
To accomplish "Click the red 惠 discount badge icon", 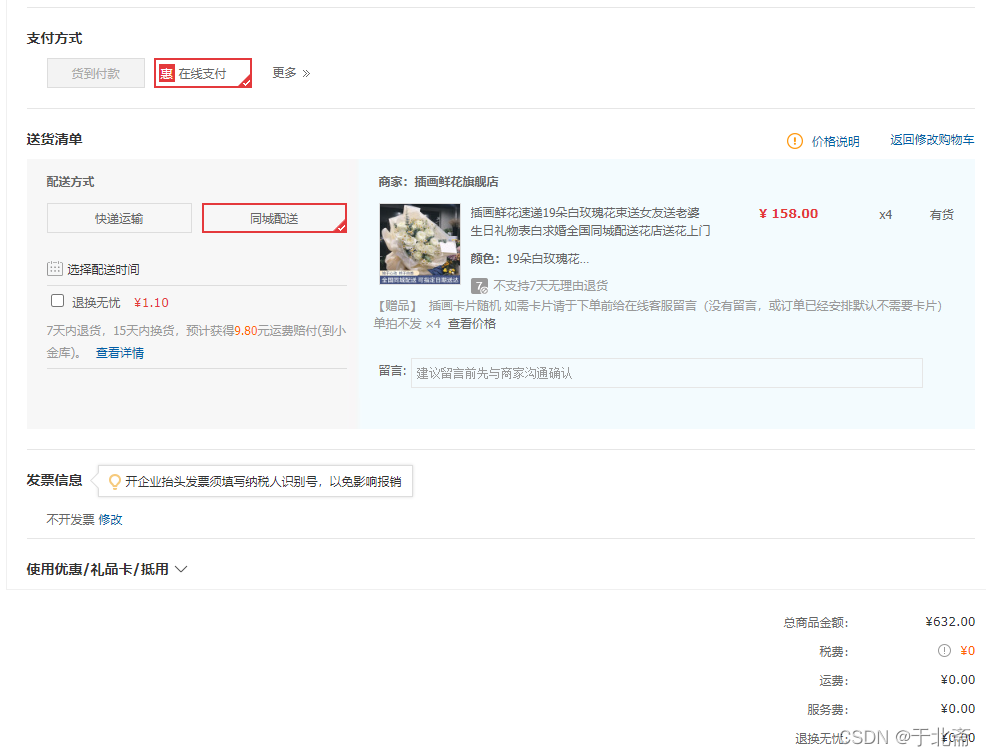I will [x=167, y=74].
